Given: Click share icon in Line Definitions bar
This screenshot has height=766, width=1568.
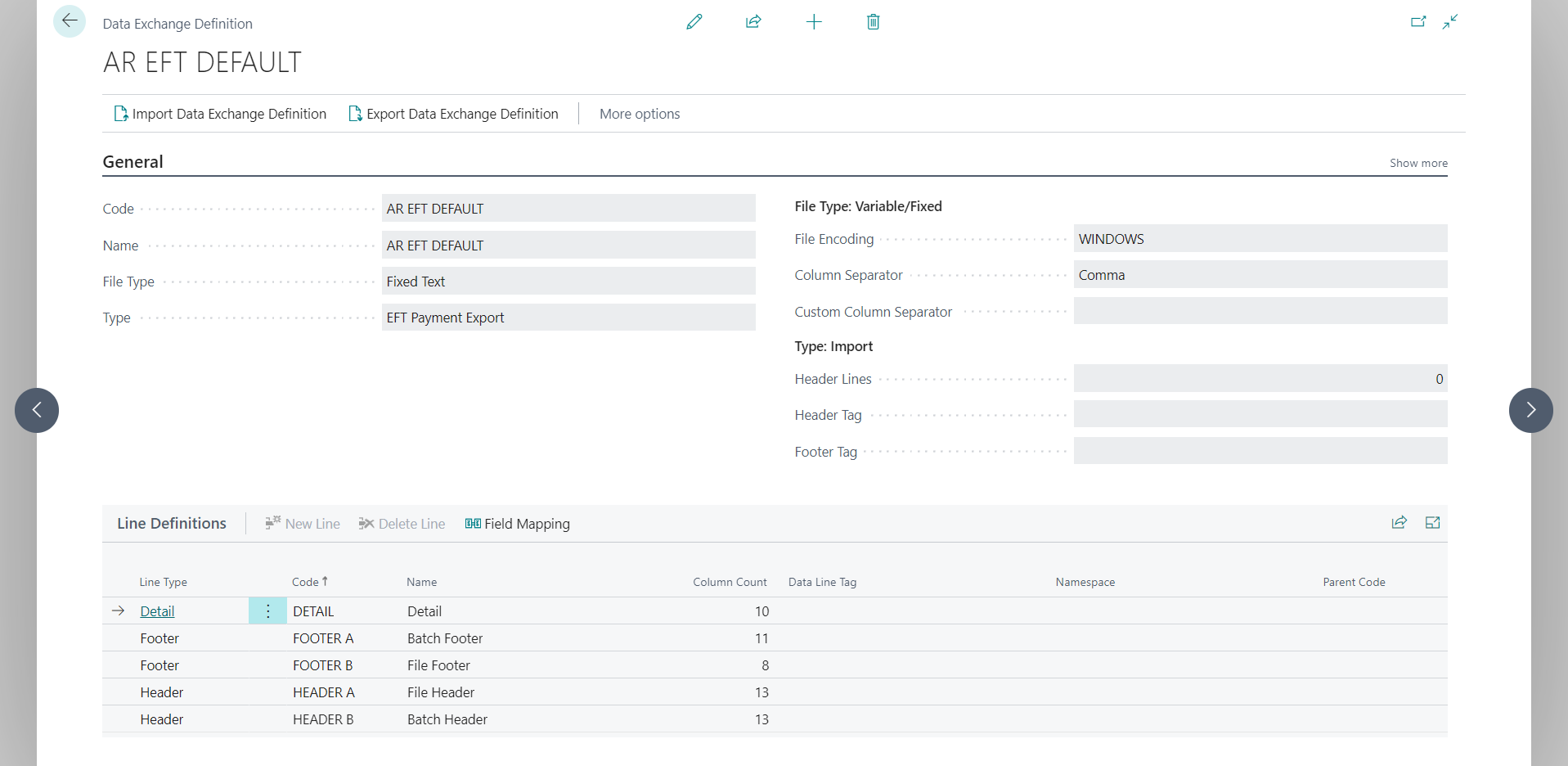Looking at the screenshot, I should pos(1400,523).
